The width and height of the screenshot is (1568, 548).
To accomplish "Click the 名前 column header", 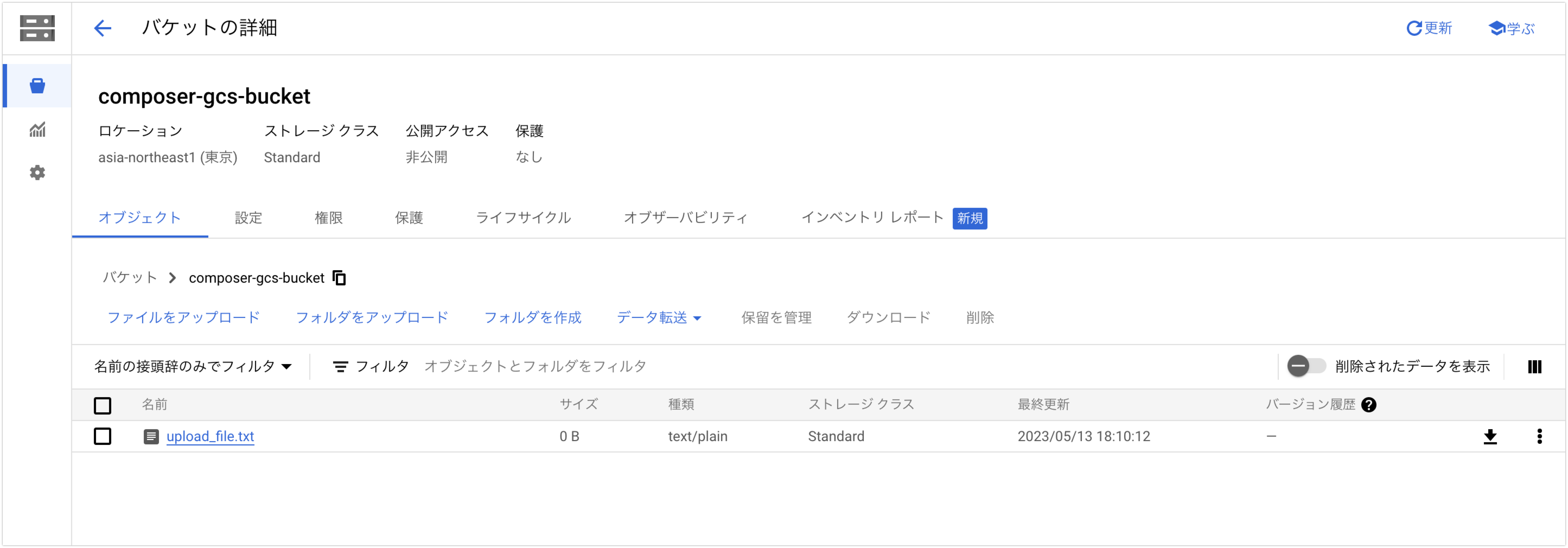I will [155, 405].
